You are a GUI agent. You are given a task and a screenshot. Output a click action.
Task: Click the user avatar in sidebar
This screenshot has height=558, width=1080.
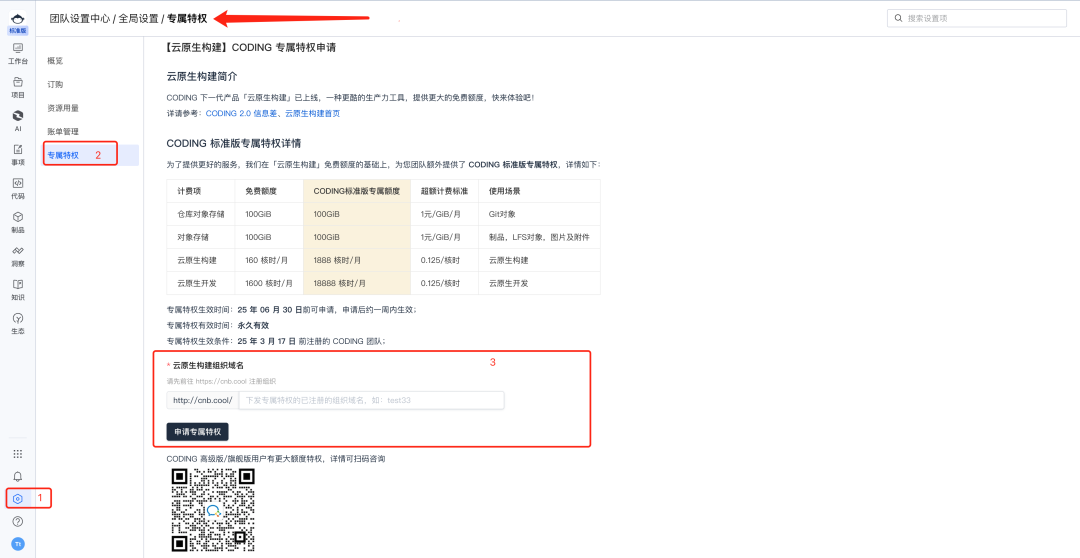click(18, 544)
